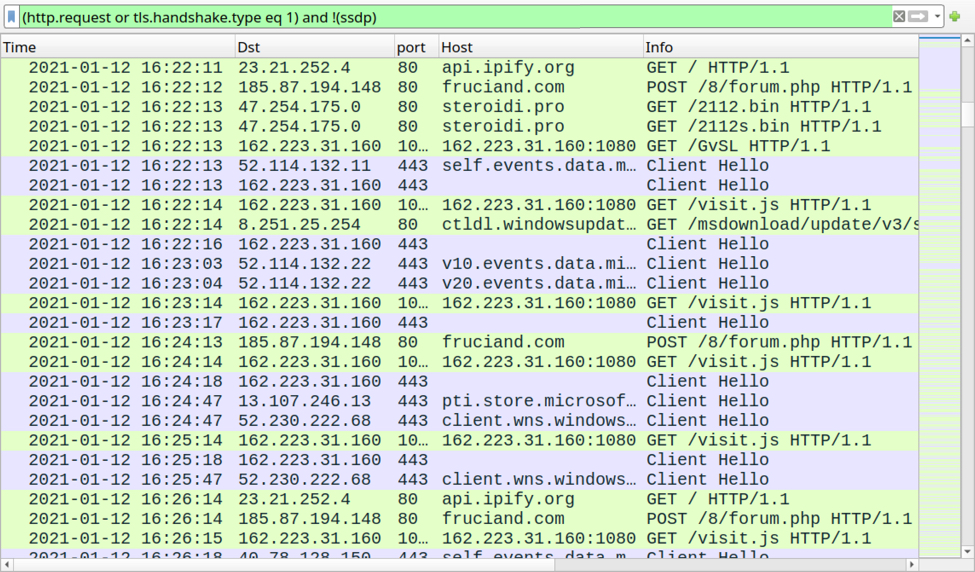Clear the display filter with the X icon
Screen dimensions: 975x572
point(899,17)
